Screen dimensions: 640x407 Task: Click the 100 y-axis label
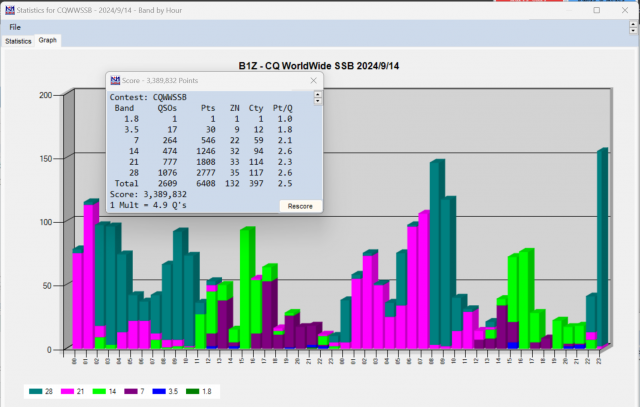pos(46,222)
